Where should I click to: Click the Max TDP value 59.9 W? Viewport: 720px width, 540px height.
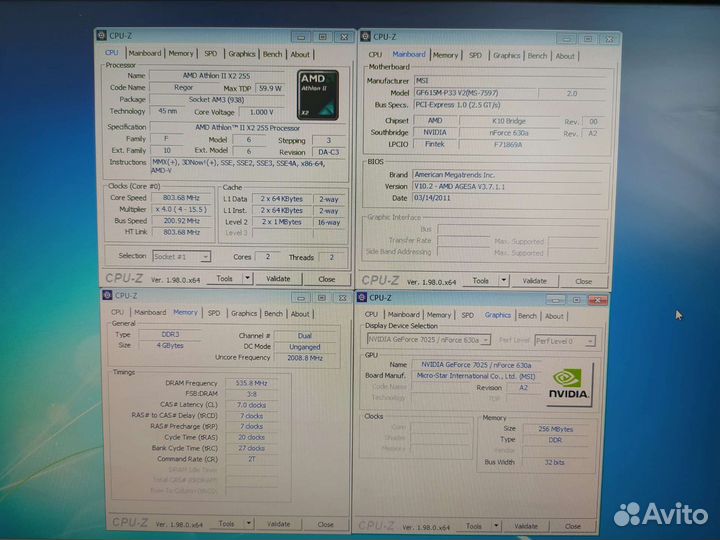pyautogui.click(x=270, y=88)
